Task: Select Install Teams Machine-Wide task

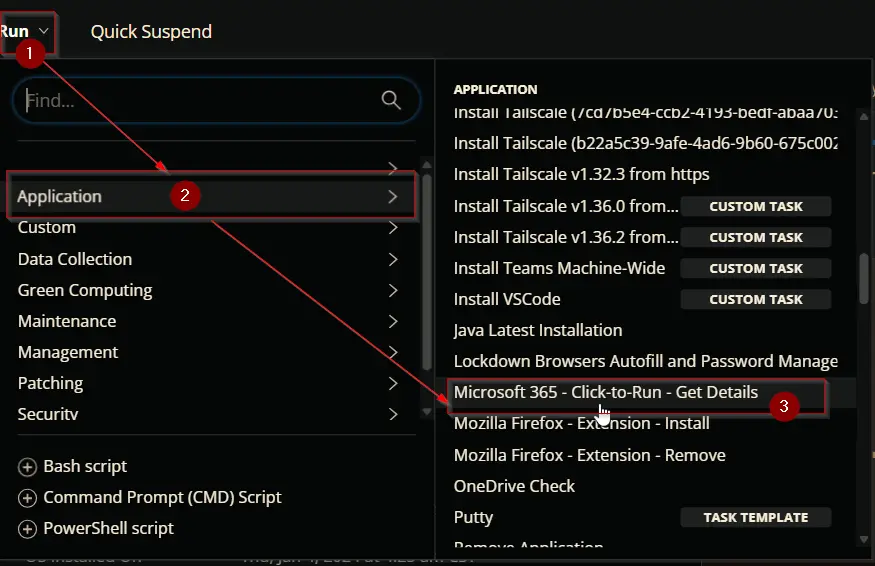Action: click(559, 268)
